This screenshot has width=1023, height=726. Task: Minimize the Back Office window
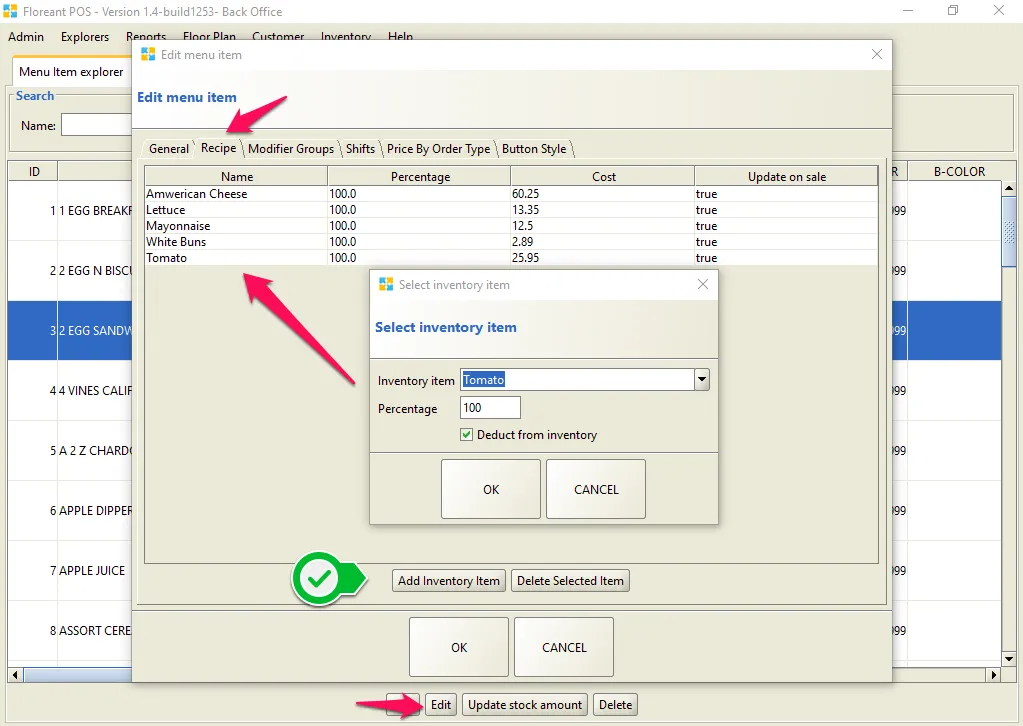coord(908,10)
